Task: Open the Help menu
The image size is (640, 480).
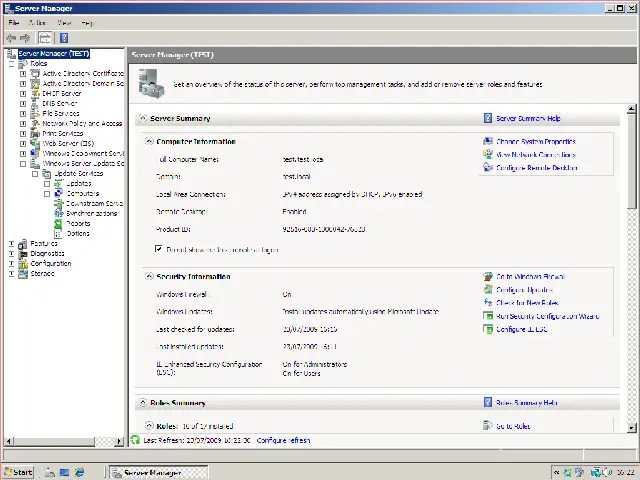Action: click(87, 23)
